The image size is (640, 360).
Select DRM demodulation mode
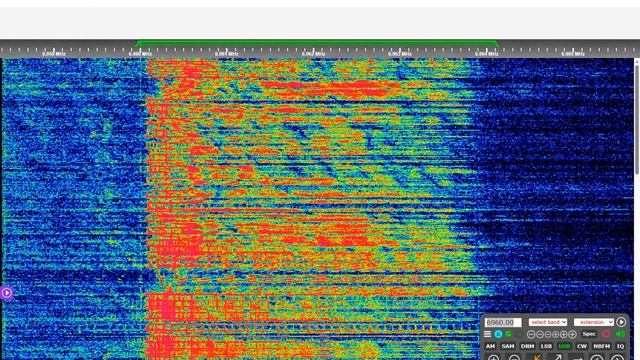527,346
